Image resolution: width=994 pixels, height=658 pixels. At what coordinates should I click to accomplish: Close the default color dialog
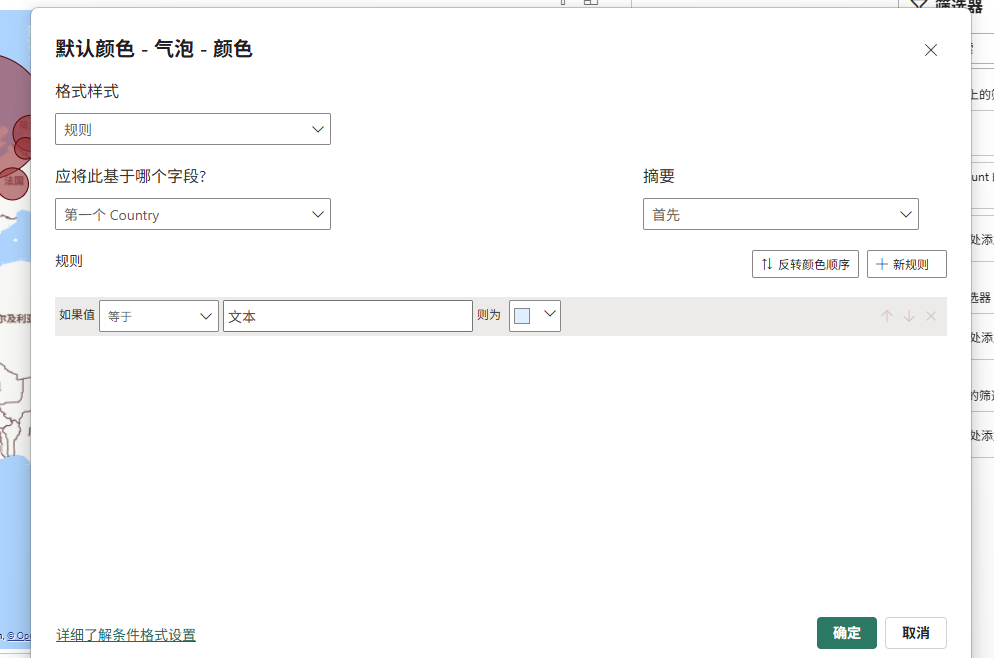(x=930, y=50)
